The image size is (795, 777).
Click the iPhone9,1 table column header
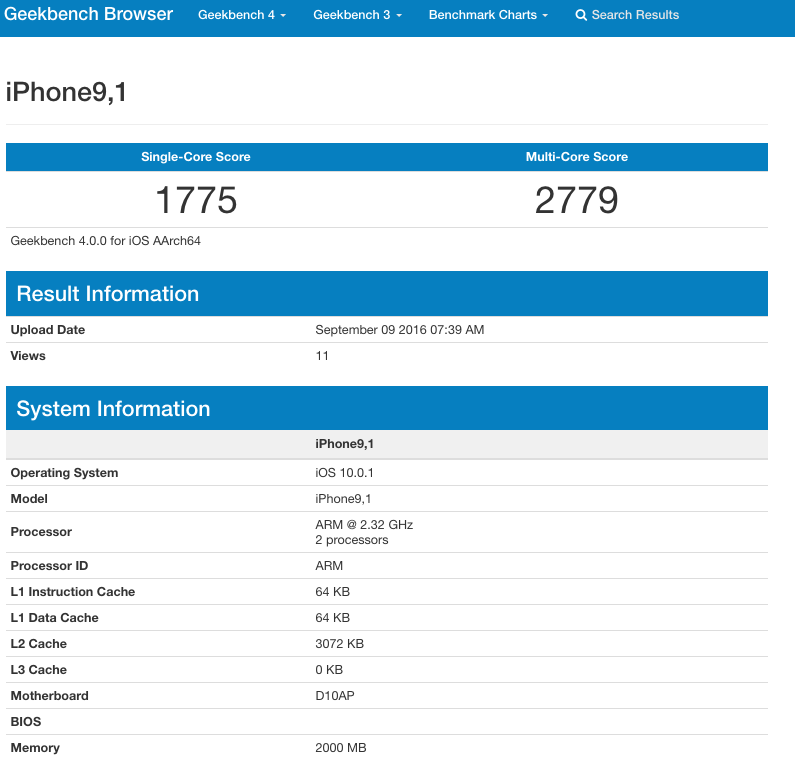click(344, 444)
